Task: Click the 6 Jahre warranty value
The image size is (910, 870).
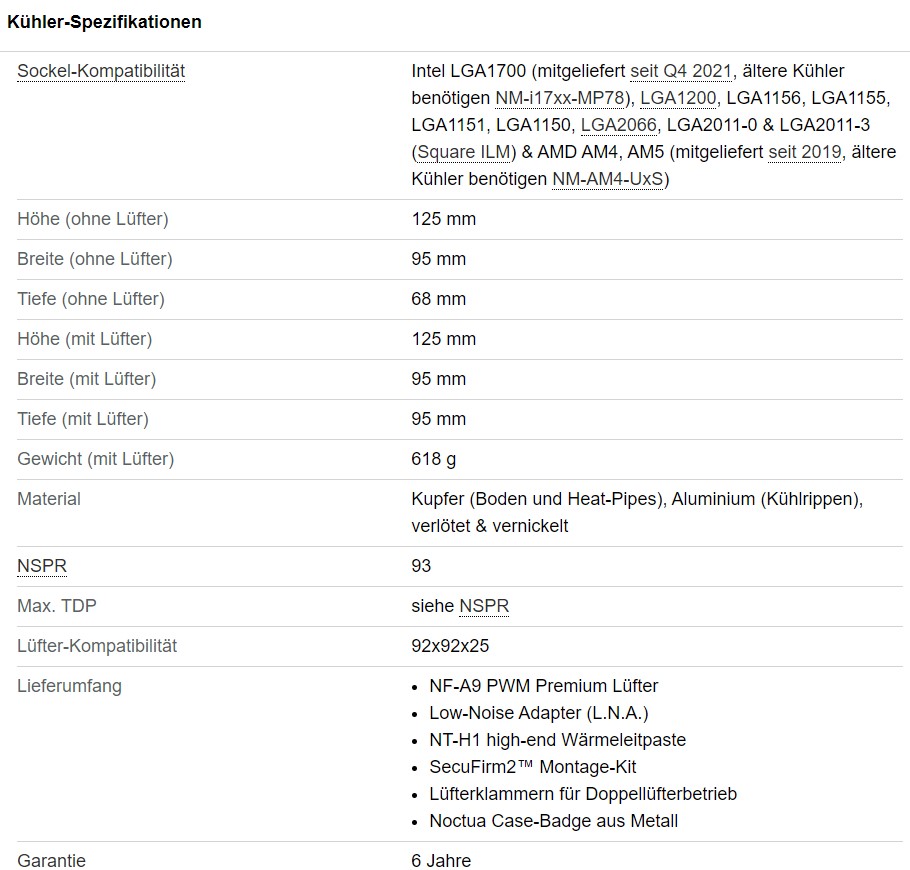Action: [441, 861]
